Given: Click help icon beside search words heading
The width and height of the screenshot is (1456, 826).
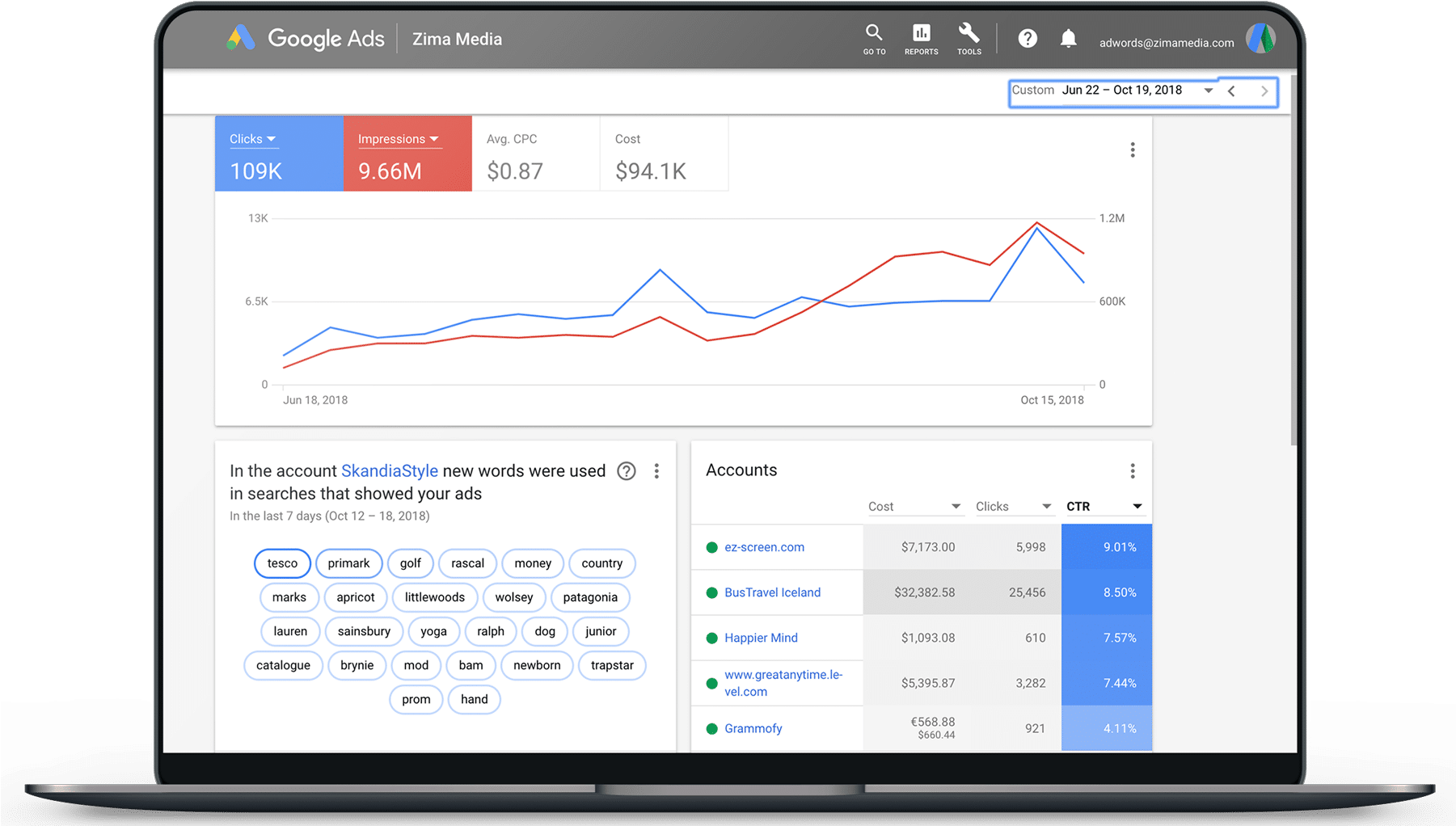Looking at the screenshot, I should click(x=626, y=471).
